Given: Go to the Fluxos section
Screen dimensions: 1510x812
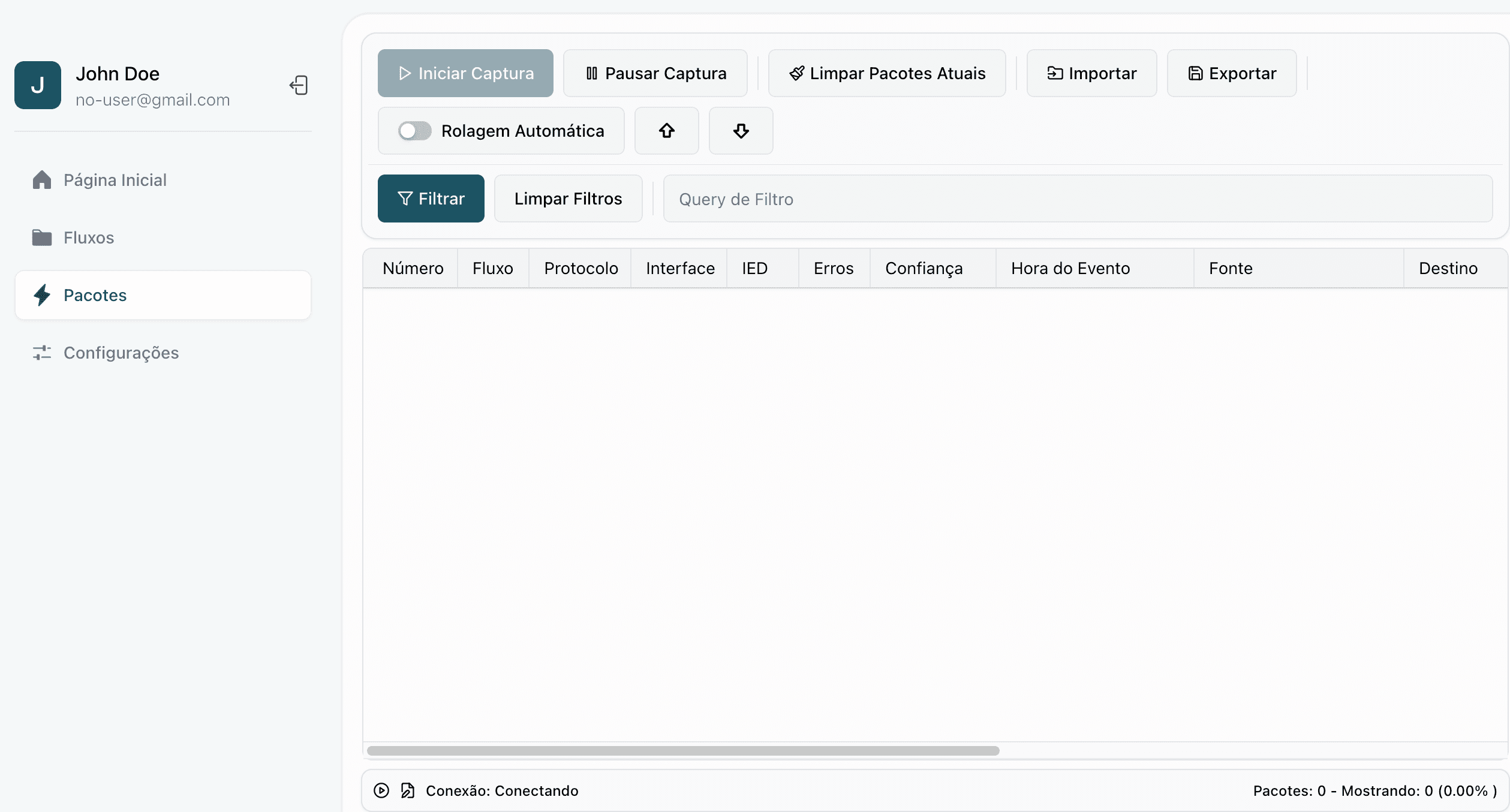Looking at the screenshot, I should (x=163, y=237).
